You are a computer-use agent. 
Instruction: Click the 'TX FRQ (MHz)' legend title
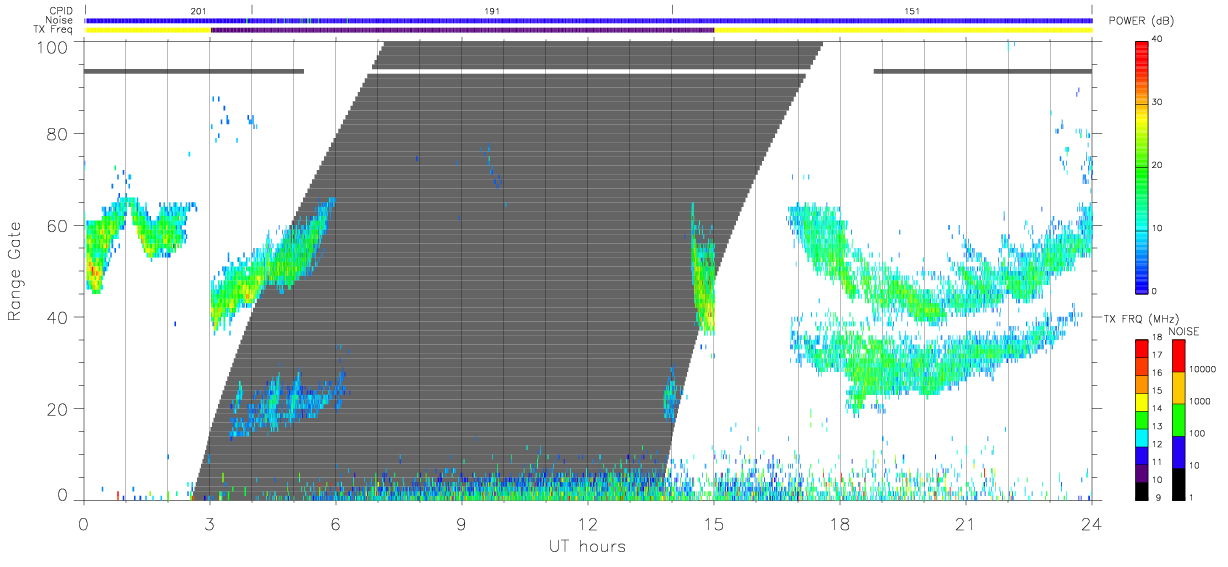click(1141, 319)
